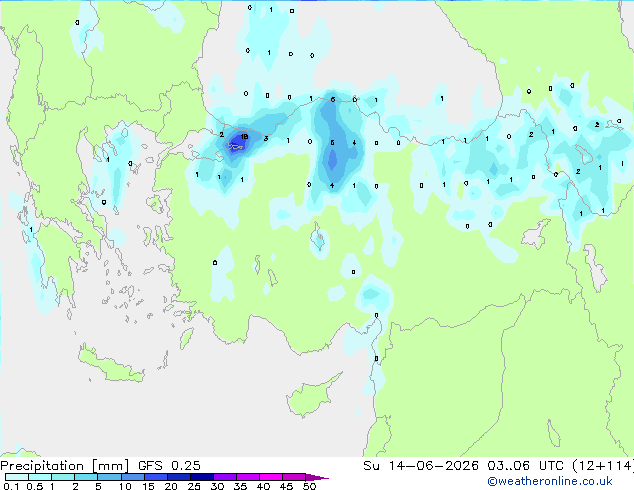Click the '0.1' legend scale label
Screen dimensions: 634x490
tap(11, 486)
